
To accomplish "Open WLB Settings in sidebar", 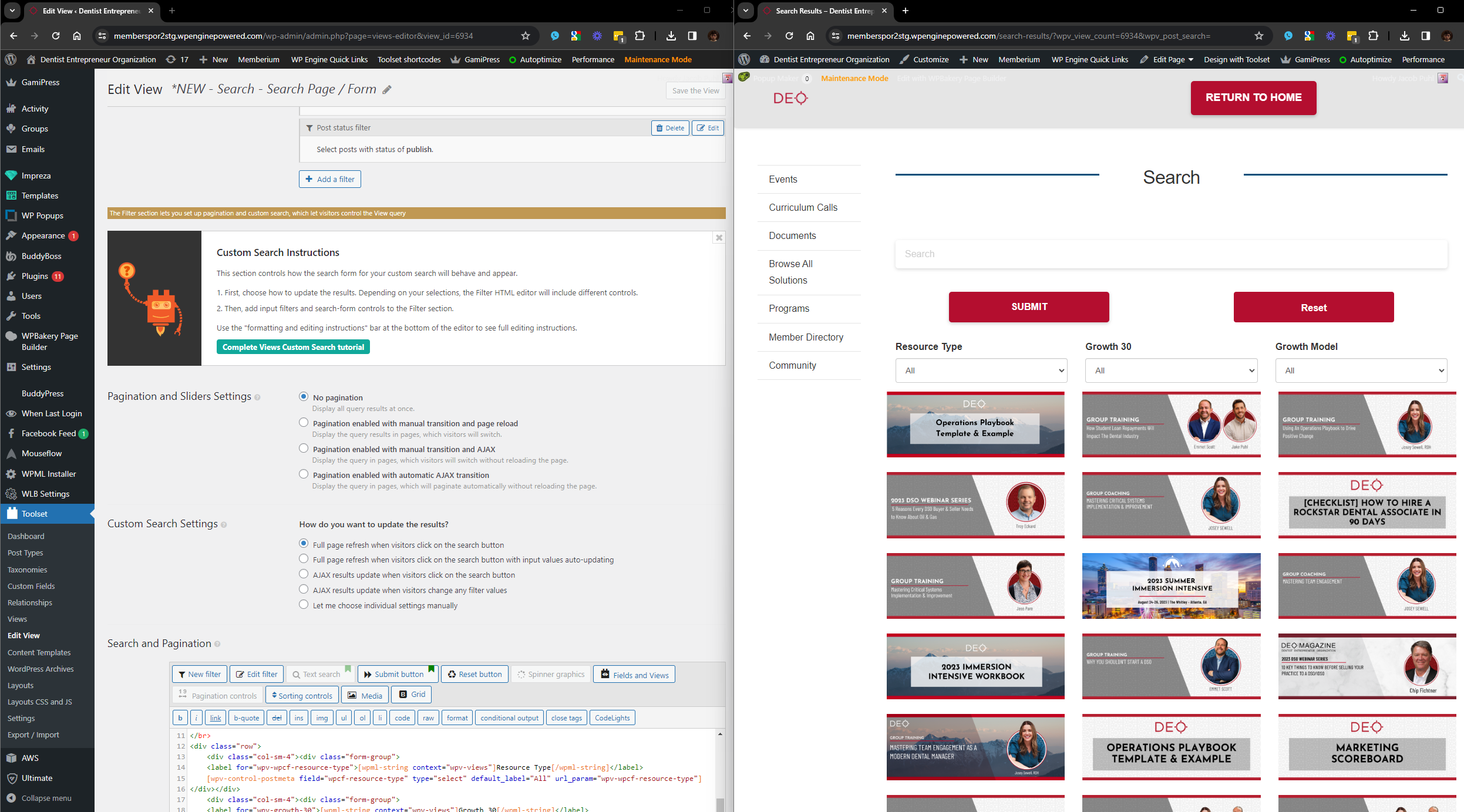I will pyautogui.click(x=47, y=494).
